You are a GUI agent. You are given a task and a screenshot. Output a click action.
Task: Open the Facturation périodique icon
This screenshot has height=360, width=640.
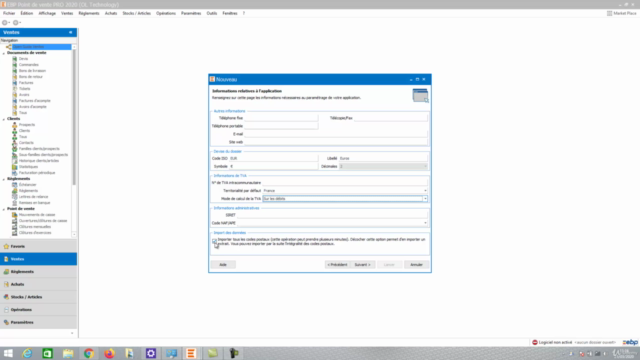[15, 173]
